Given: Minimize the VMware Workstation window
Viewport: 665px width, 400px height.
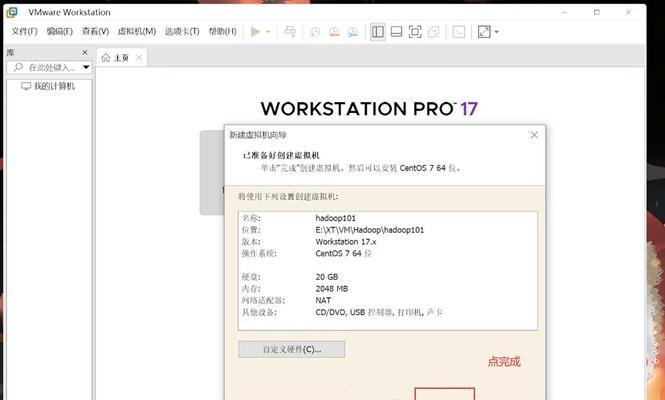Looking at the screenshot, I should point(565,13).
